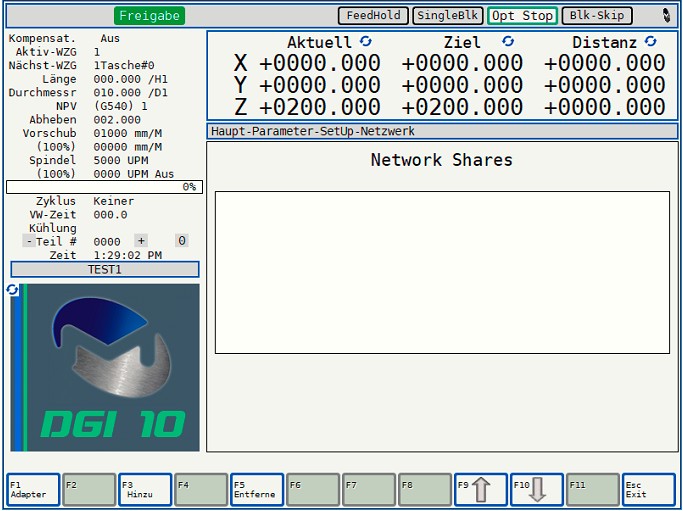Click the Z Aktuell value +0200.000
Image resolution: width=683 pixels, height=511 pixels.
(320, 107)
